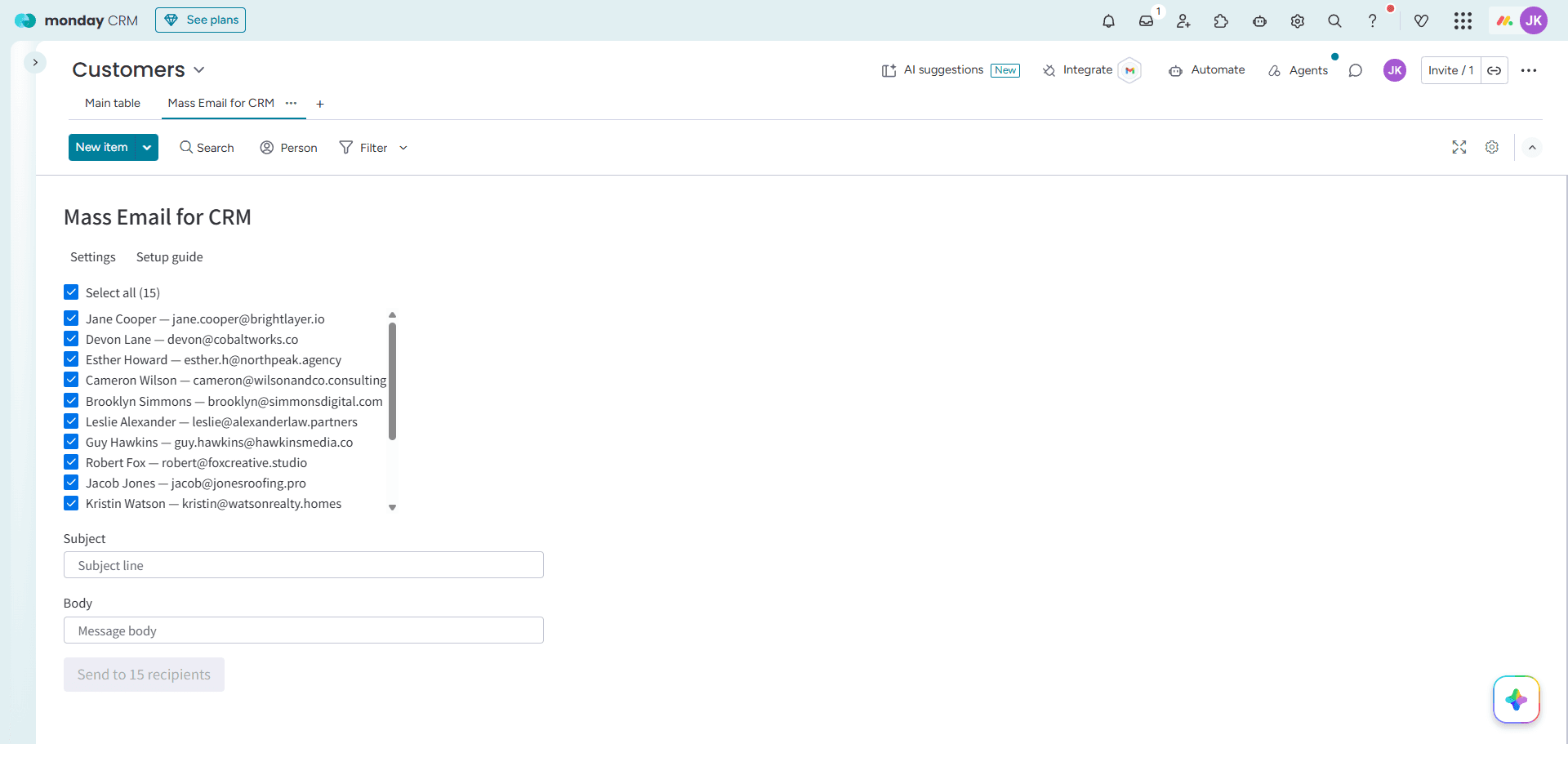Uncheck Leslie Alexander recipient
The width and height of the screenshot is (1568, 784).
71,421
